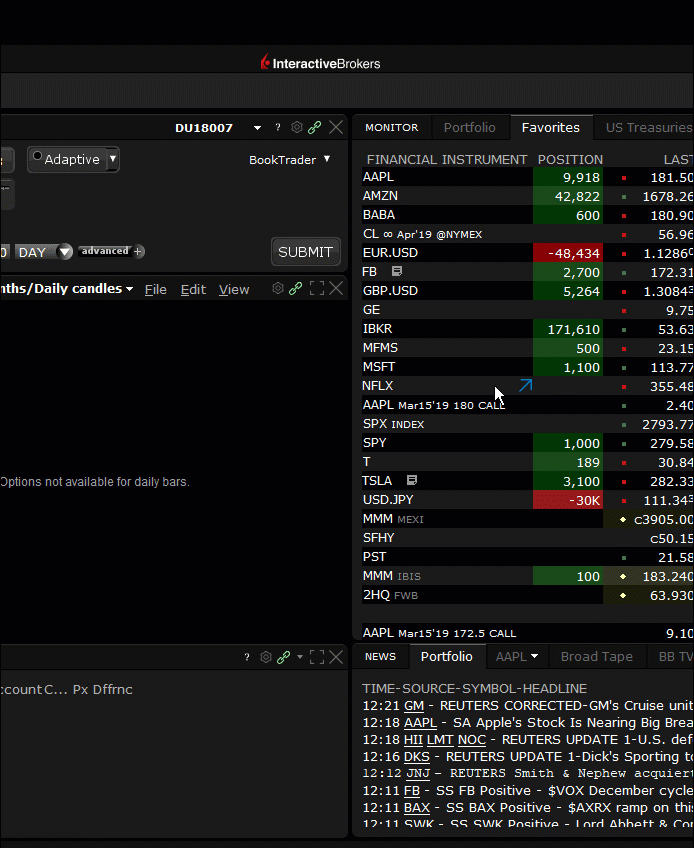Open the AAPL news tab dropdown
The height and width of the screenshot is (848, 694).
pyautogui.click(x=534, y=656)
